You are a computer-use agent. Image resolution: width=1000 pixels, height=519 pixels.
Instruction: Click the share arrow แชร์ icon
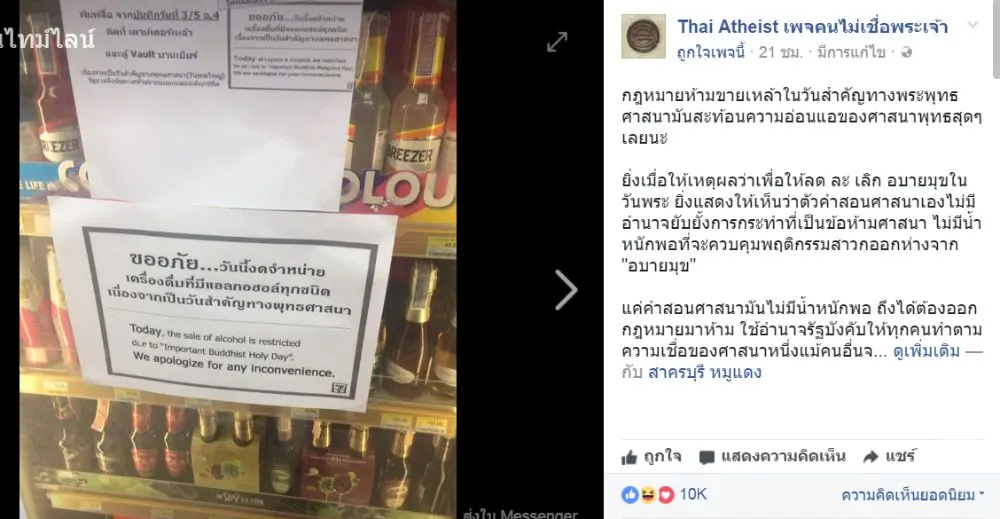point(871,457)
